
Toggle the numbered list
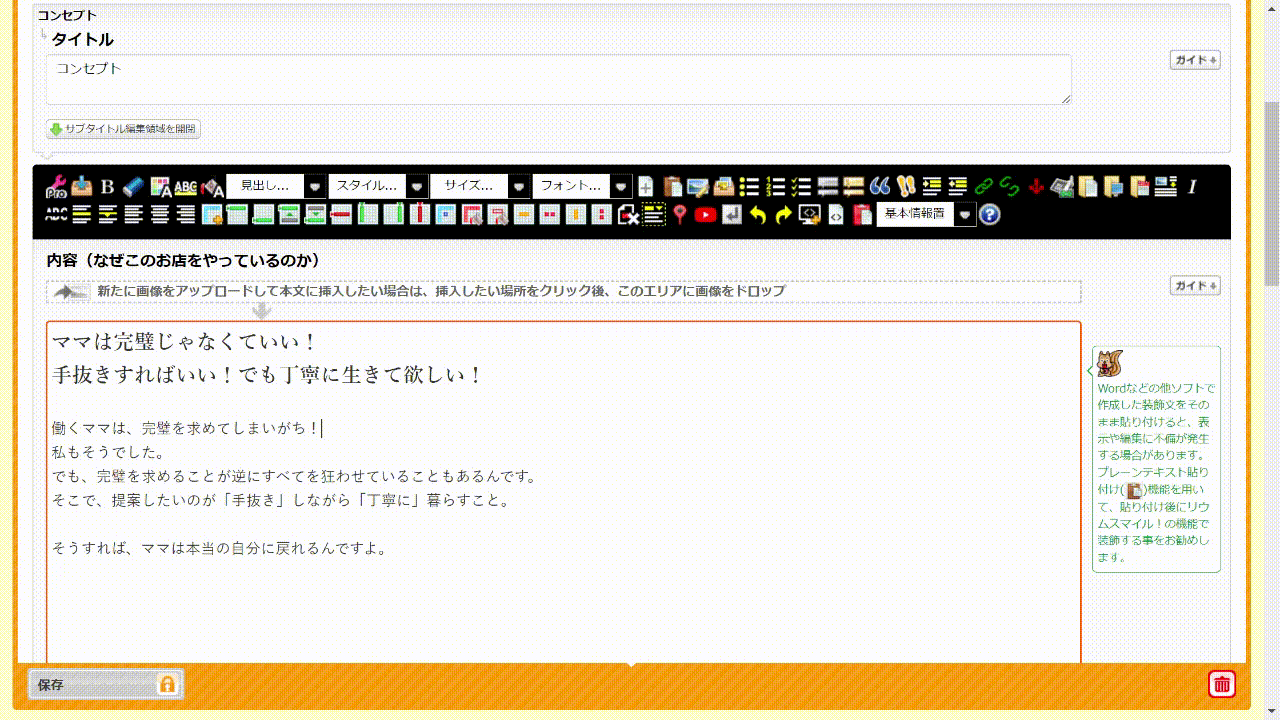775,187
